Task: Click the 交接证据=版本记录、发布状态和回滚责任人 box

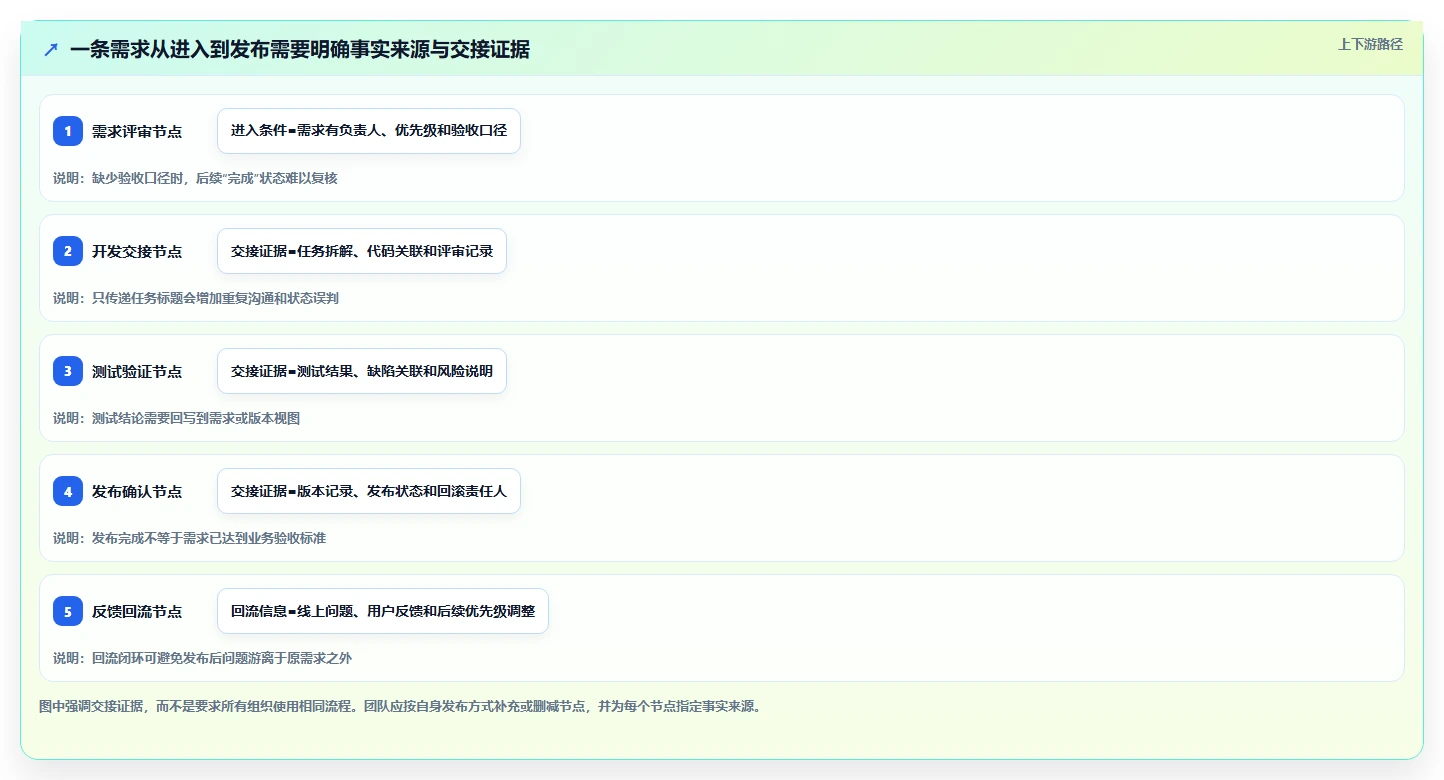Action: (369, 491)
